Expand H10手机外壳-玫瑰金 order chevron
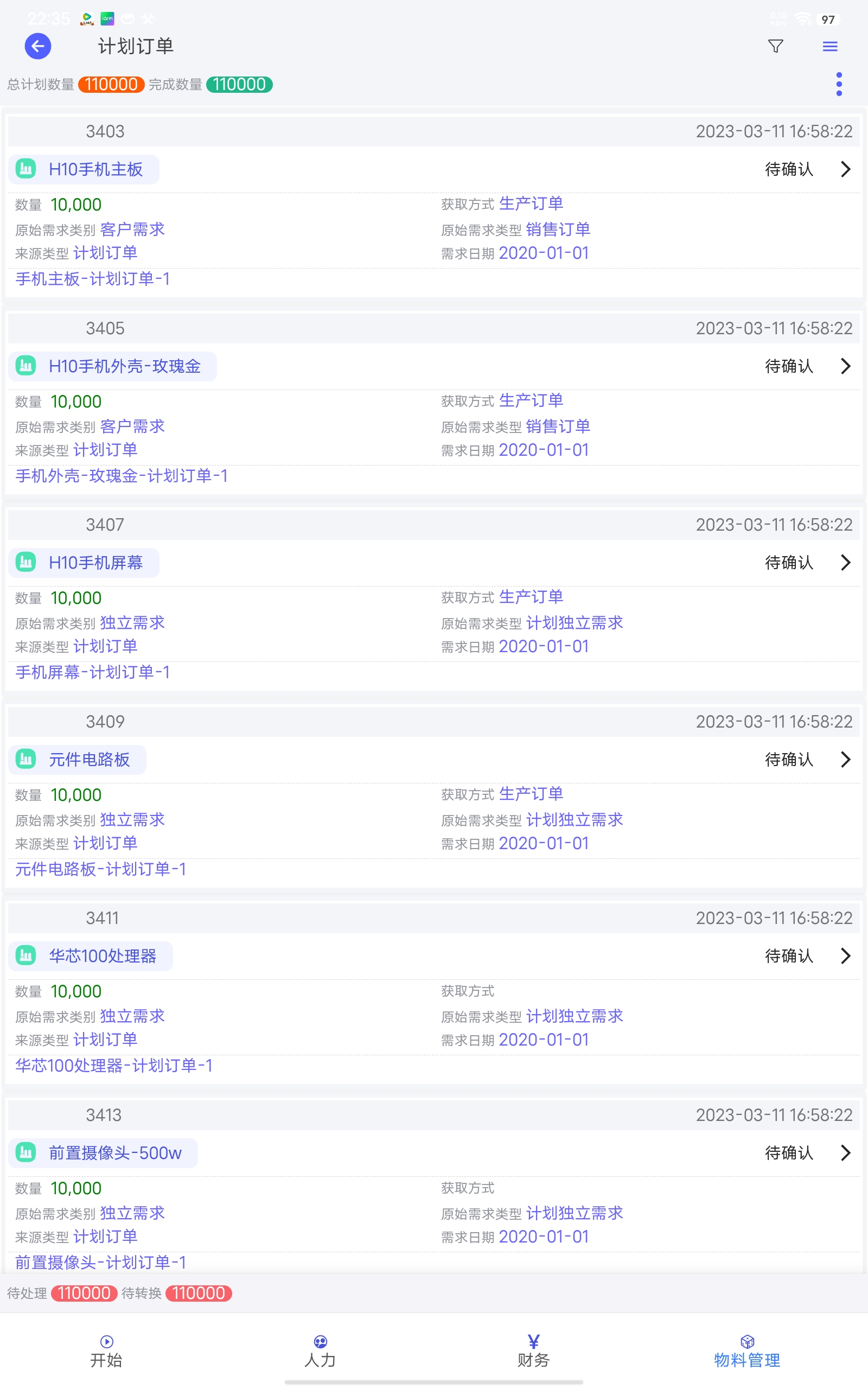Viewport: 868px width, 1389px height. tap(845, 366)
